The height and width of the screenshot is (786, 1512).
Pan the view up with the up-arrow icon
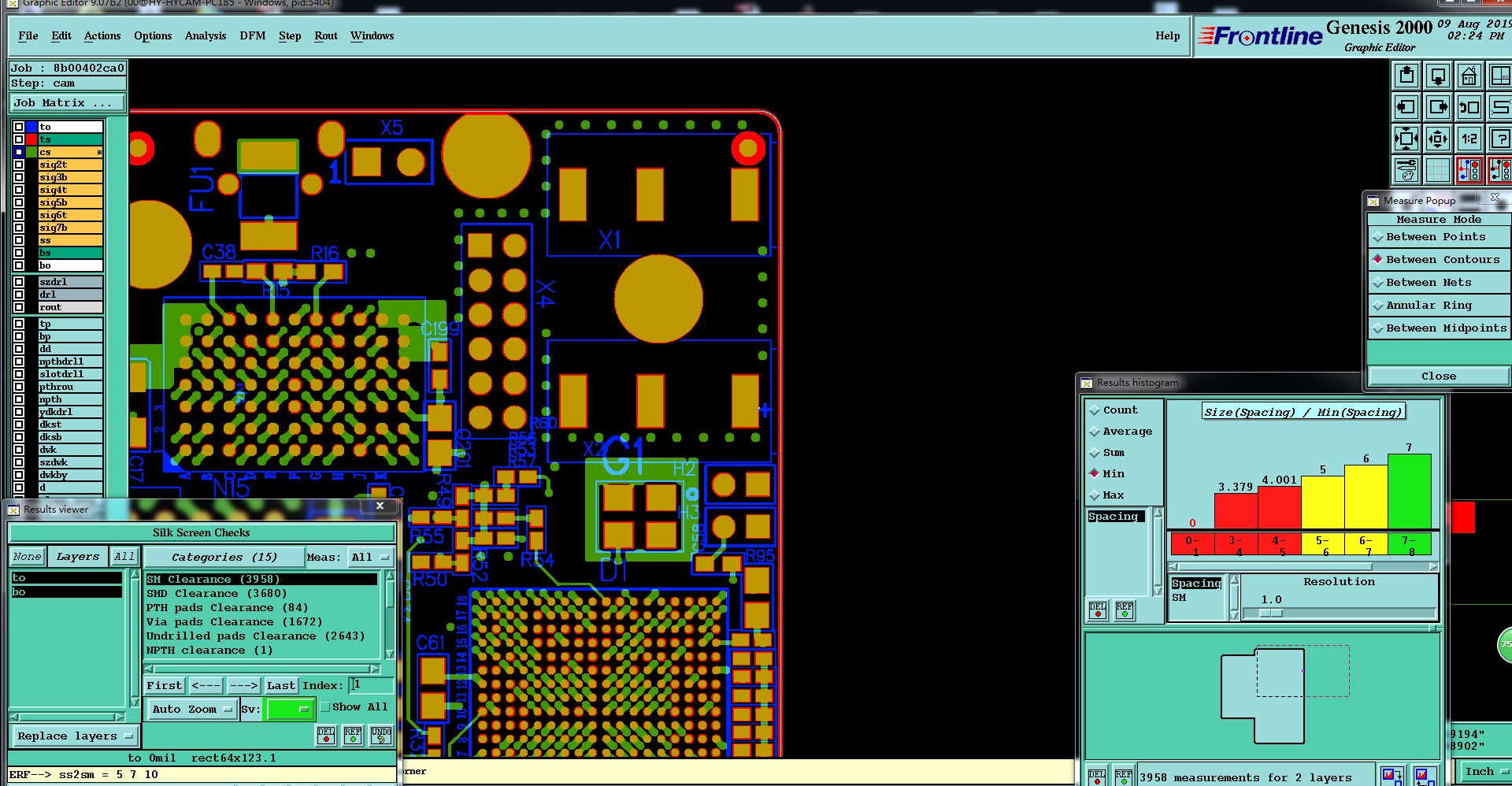tap(1406, 76)
